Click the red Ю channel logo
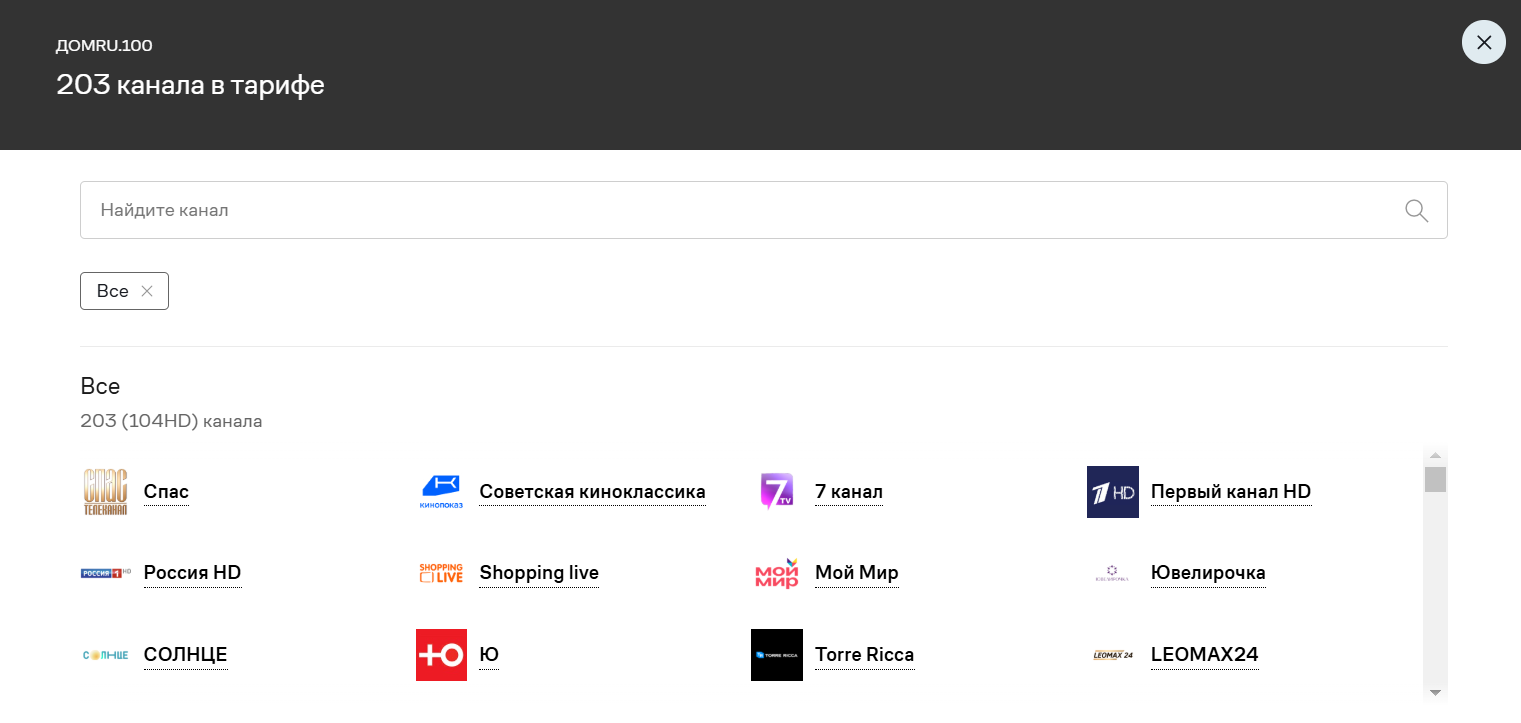The width and height of the screenshot is (1521, 723). 441,655
